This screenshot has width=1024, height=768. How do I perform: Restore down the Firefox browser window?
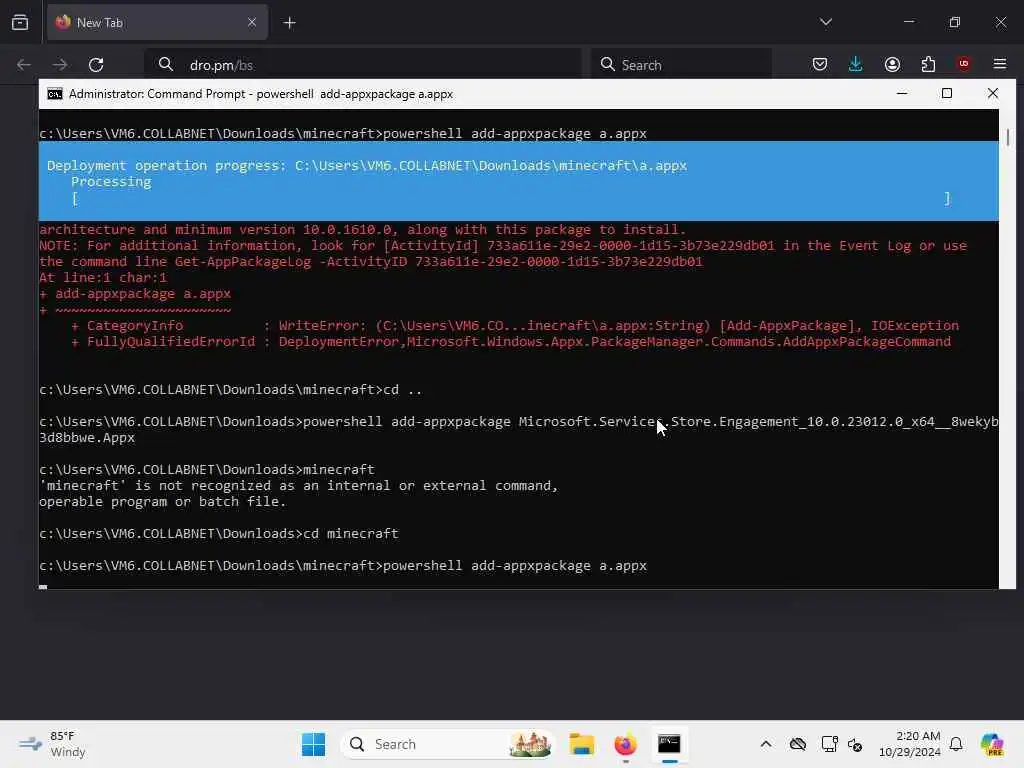[x=955, y=22]
